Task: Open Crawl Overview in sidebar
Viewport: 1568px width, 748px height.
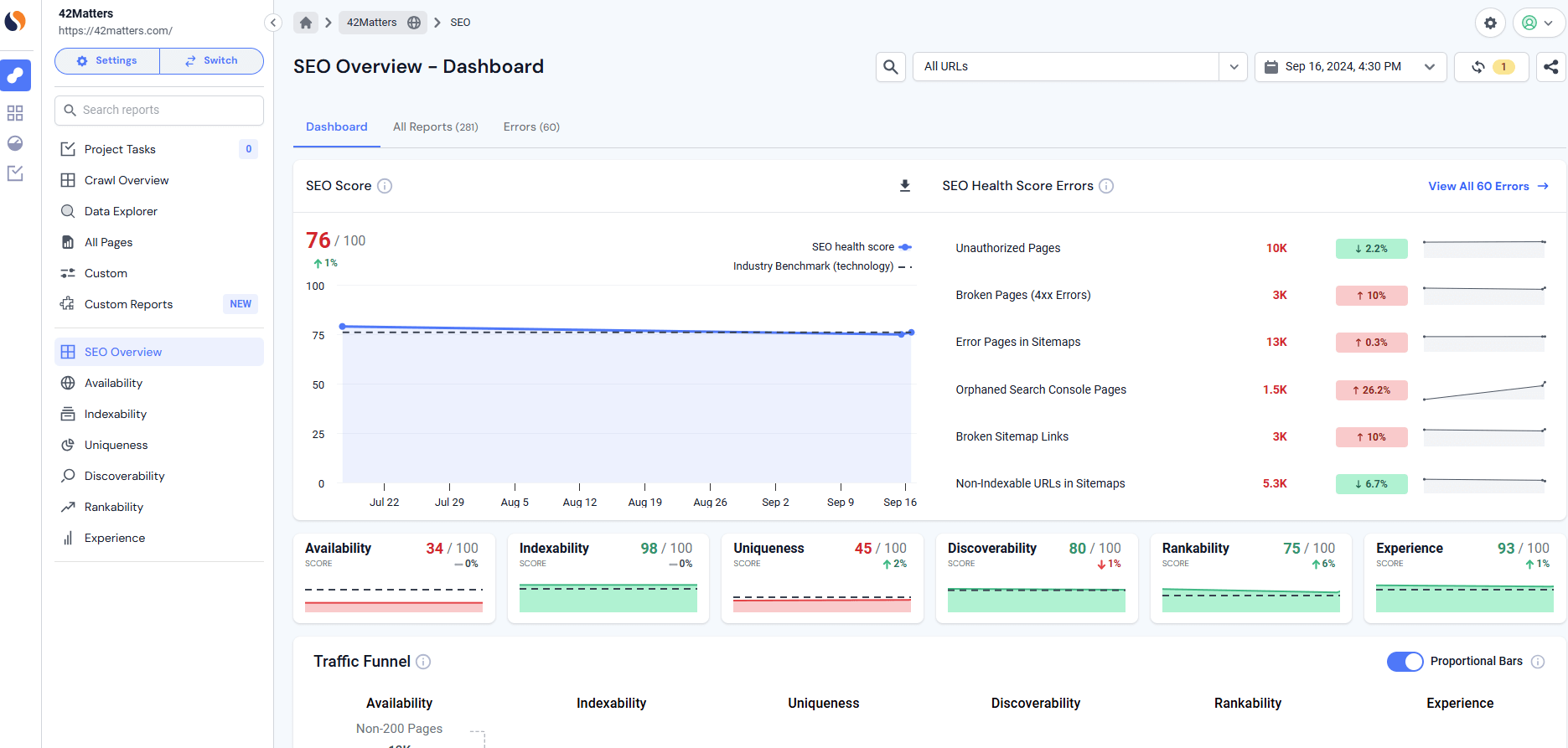Action: (x=159, y=180)
